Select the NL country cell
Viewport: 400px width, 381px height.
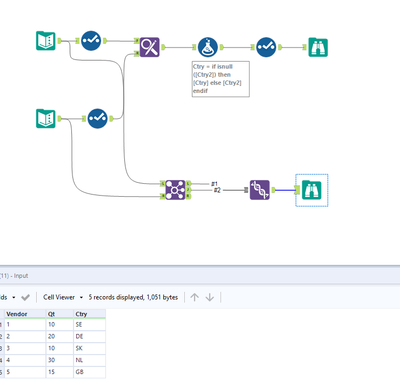[x=89, y=360]
